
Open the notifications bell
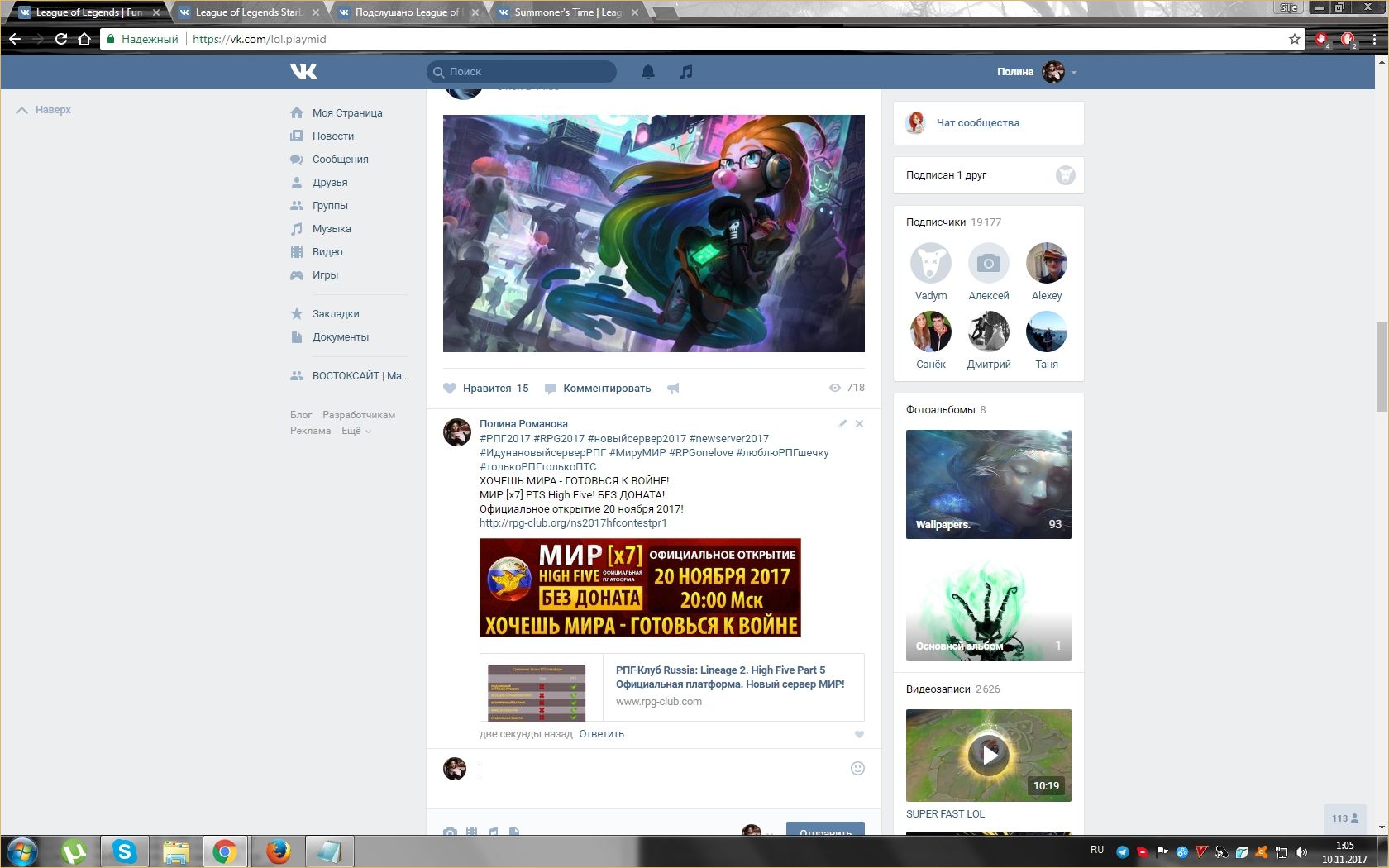coord(648,72)
